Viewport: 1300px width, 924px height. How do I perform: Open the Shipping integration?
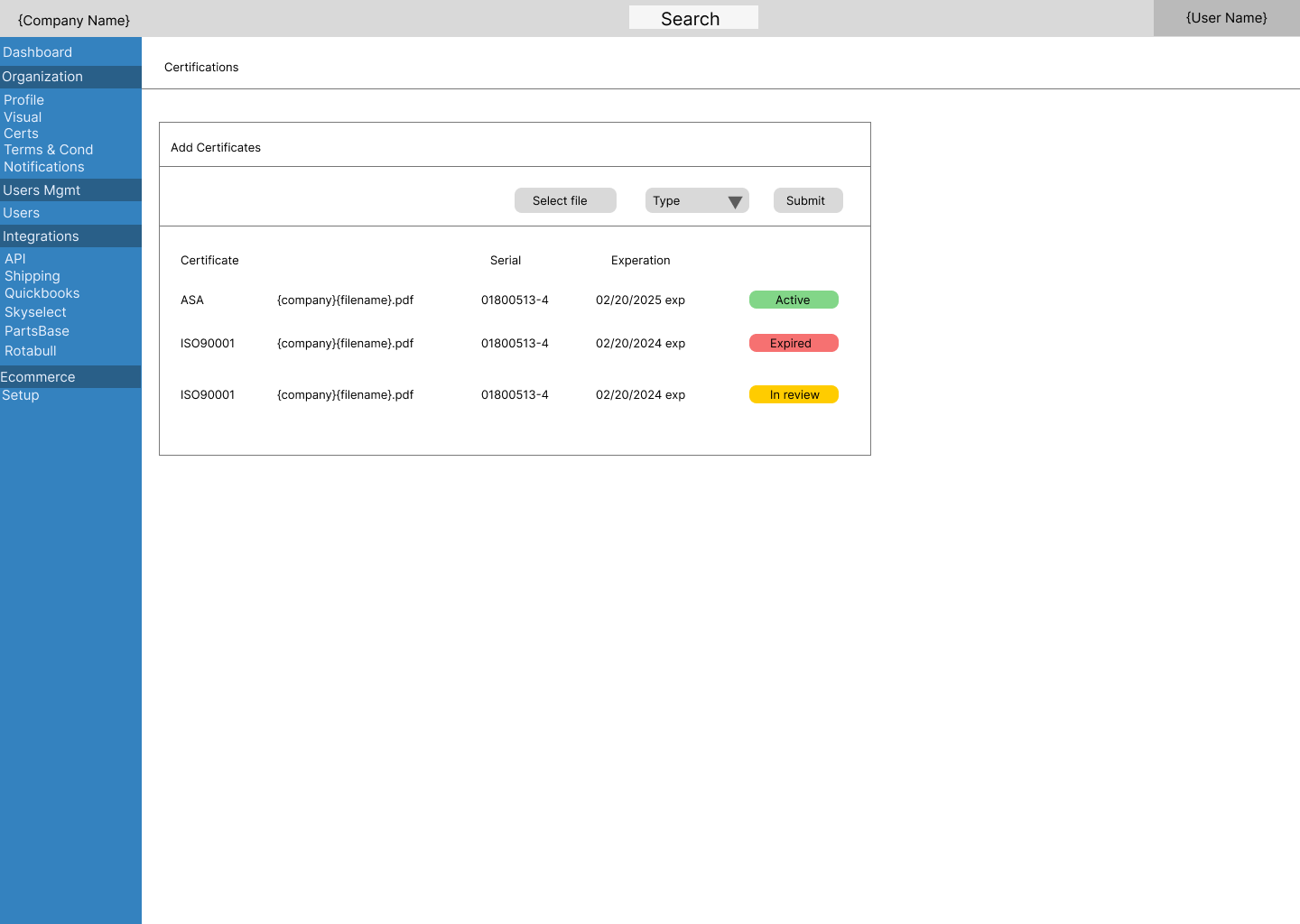(32, 276)
